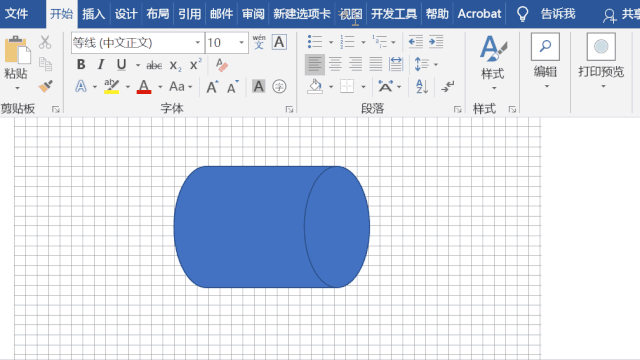Viewport: 640px width, 360px height.
Task: Click the multilevel list icon
Action: tap(379, 42)
